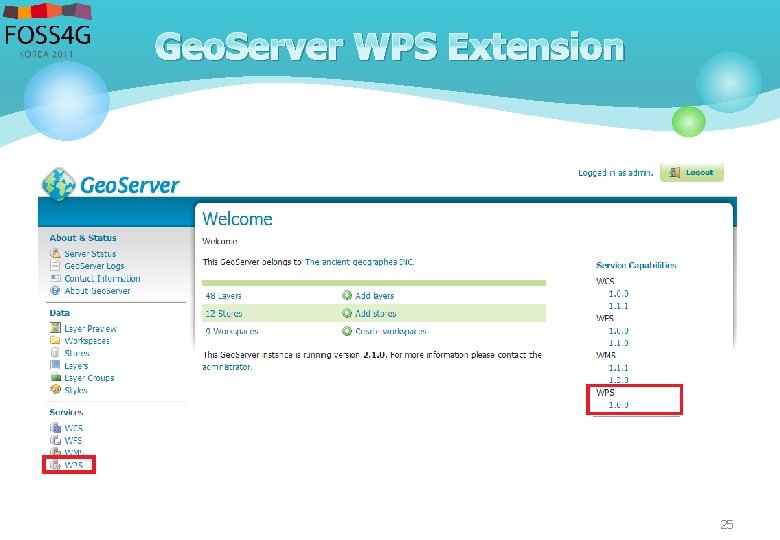The image size is (780, 540).
Task: Open WMS 1.1.1 capabilities
Action: pos(618,368)
